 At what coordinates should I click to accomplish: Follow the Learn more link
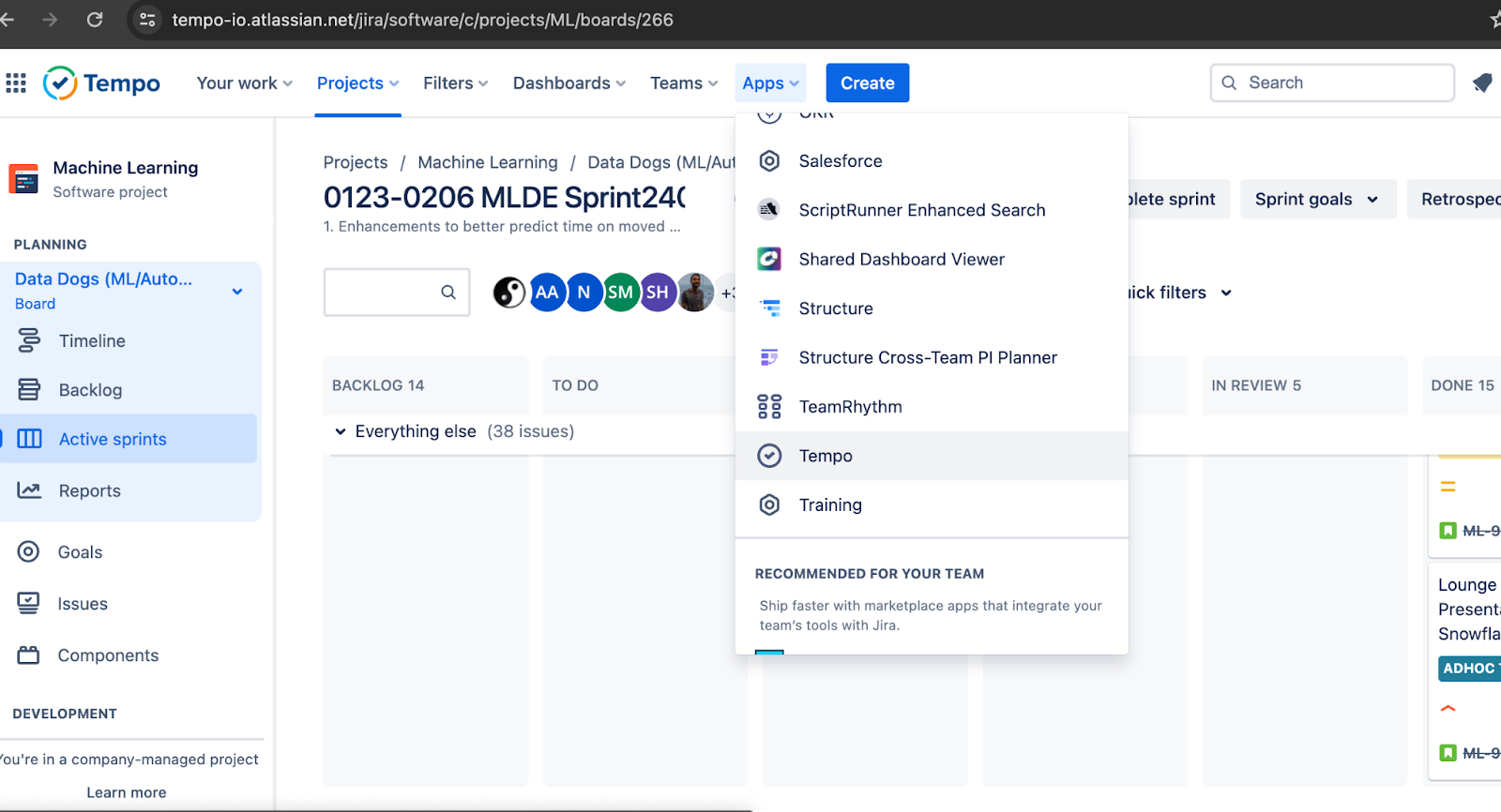pyautogui.click(x=127, y=792)
